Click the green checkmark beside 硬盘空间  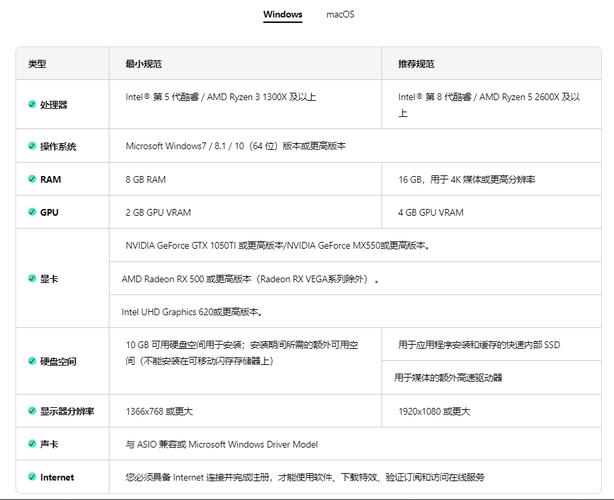click(x=32, y=361)
